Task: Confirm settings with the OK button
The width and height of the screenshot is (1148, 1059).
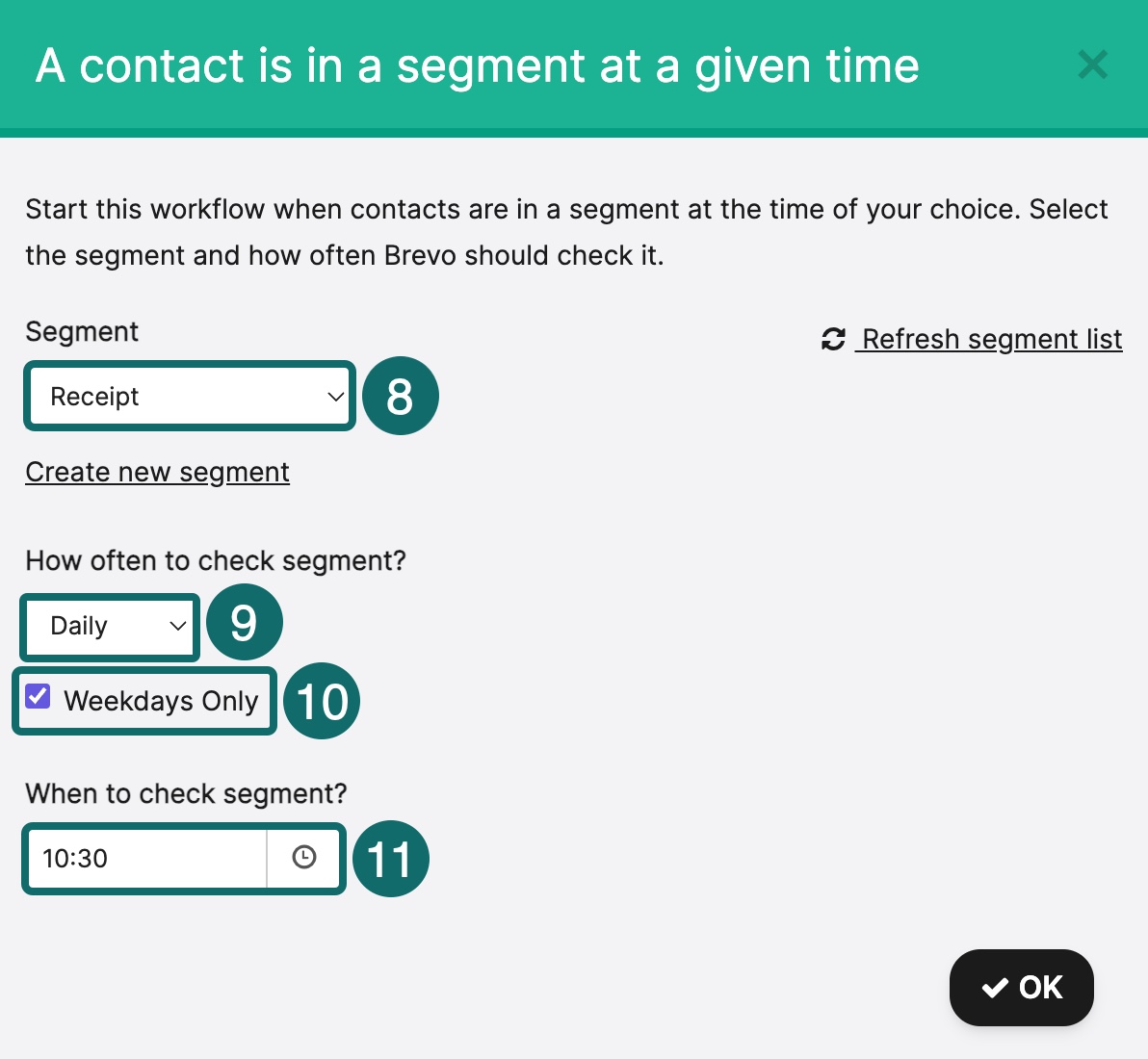Action: (x=1021, y=987)
